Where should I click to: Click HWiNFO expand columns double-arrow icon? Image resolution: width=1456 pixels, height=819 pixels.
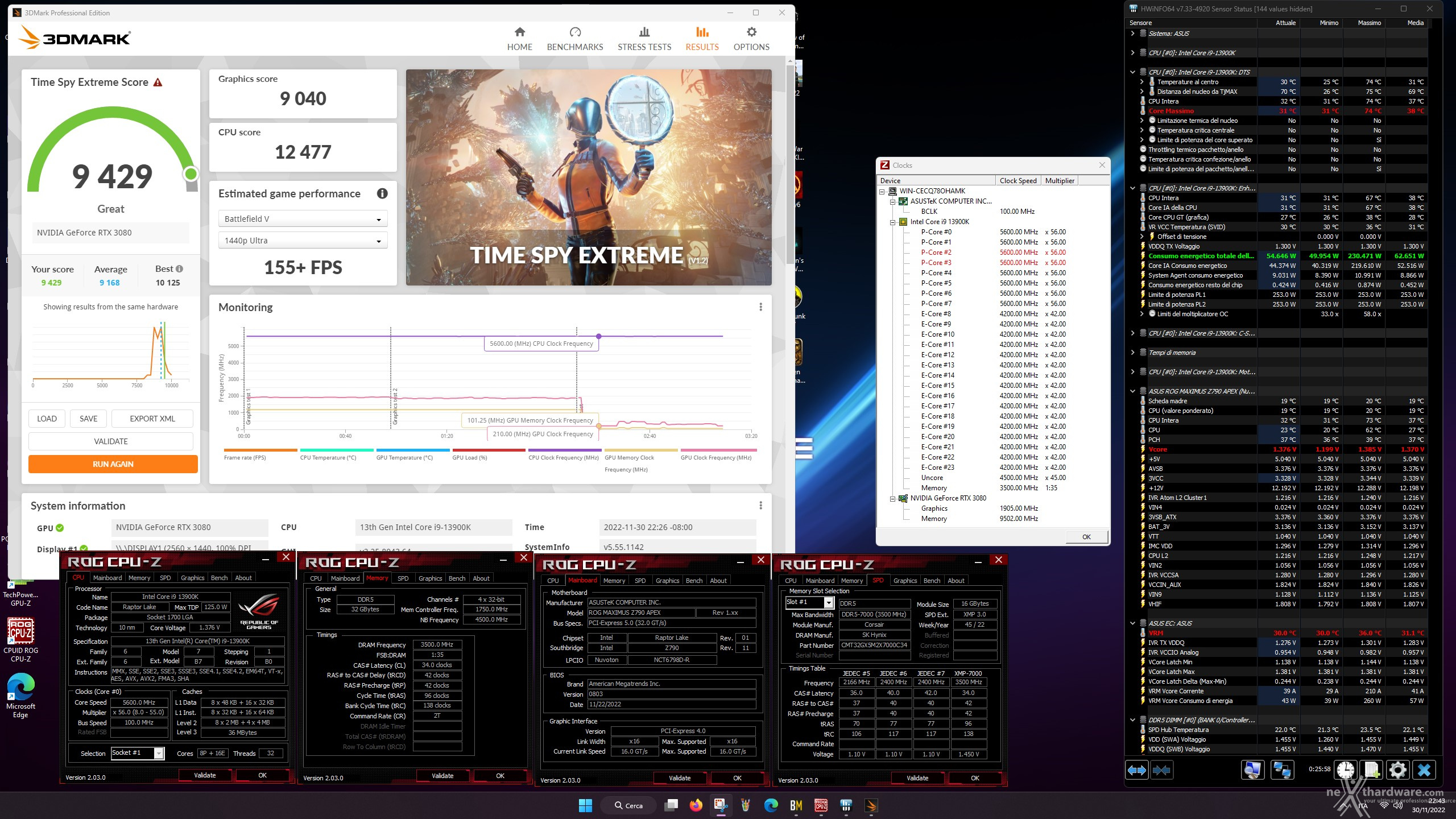[x=1136, y=770]
